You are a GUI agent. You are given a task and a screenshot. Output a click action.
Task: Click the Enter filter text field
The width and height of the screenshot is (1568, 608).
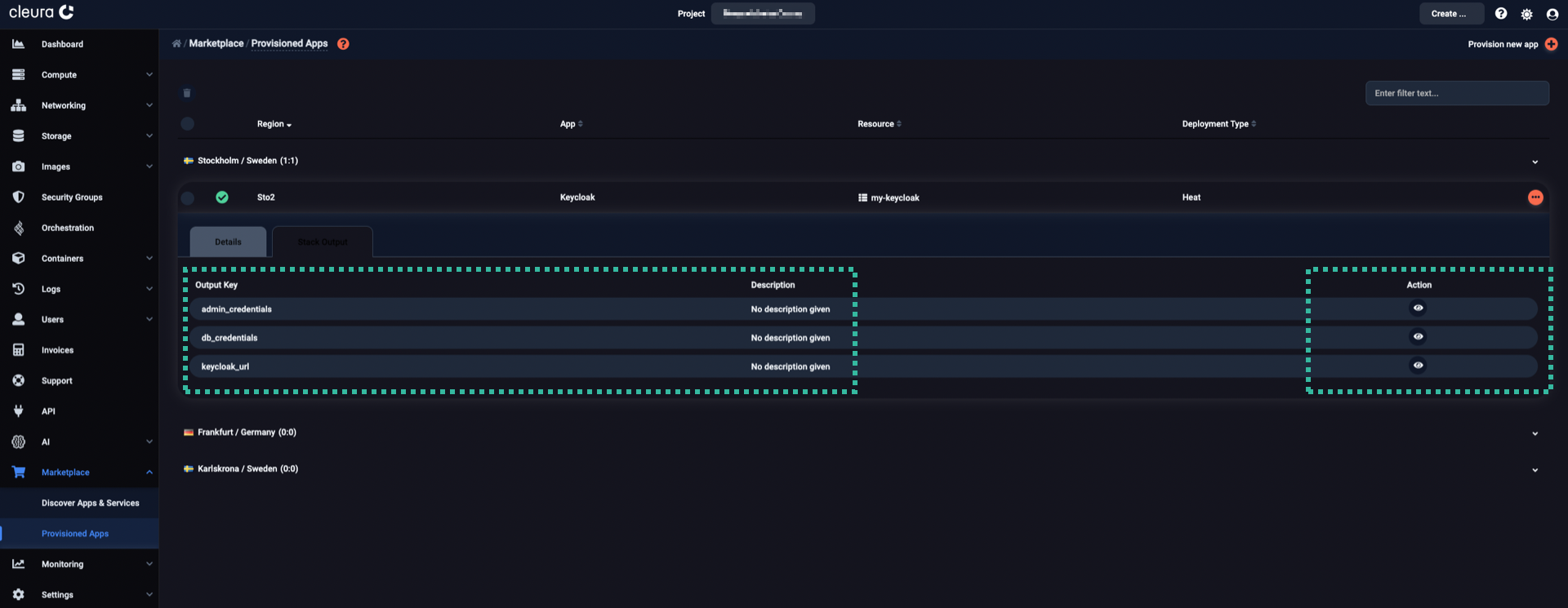click(1456, 93)
